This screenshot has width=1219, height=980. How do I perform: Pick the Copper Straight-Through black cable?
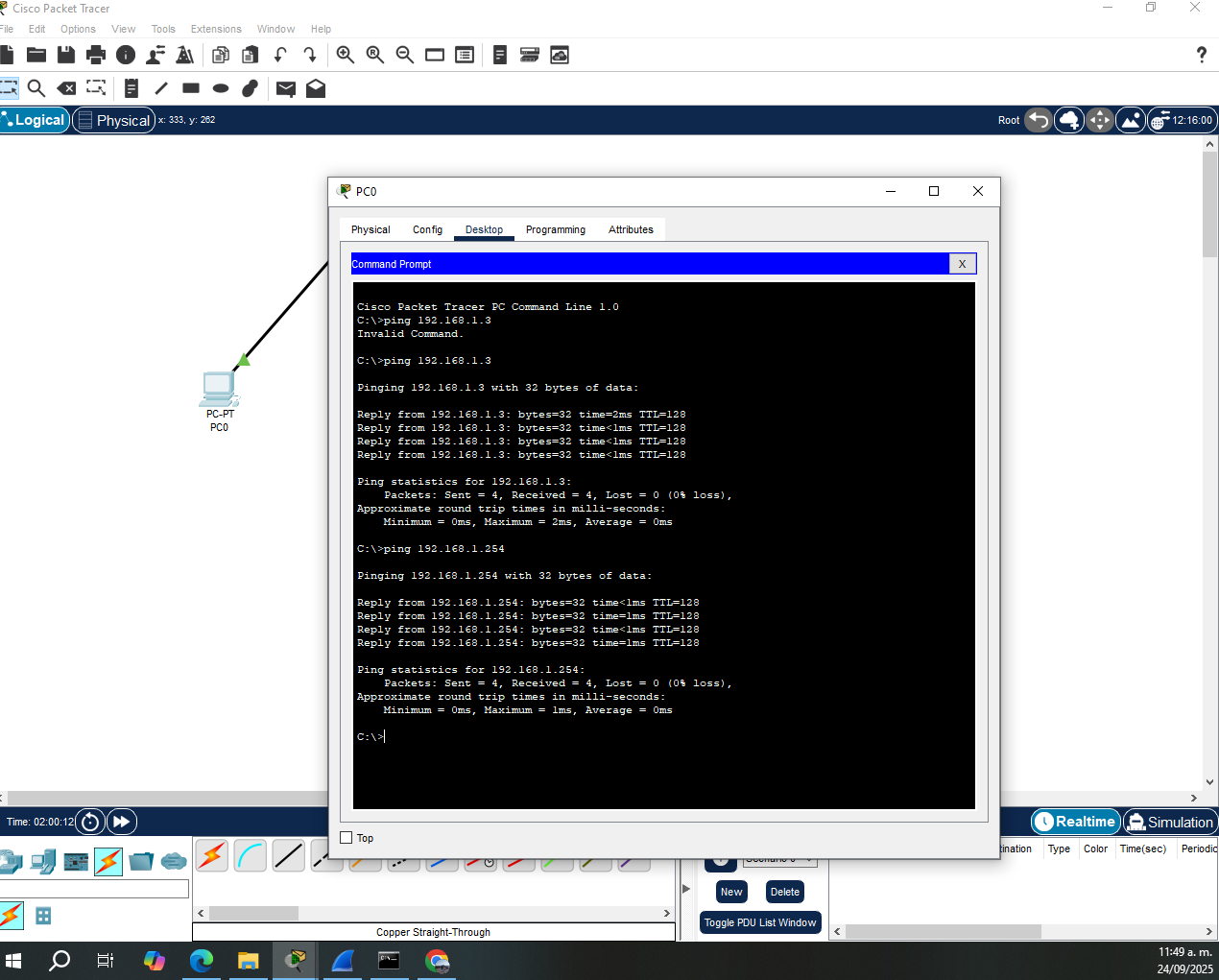click(x=289, y=855)
